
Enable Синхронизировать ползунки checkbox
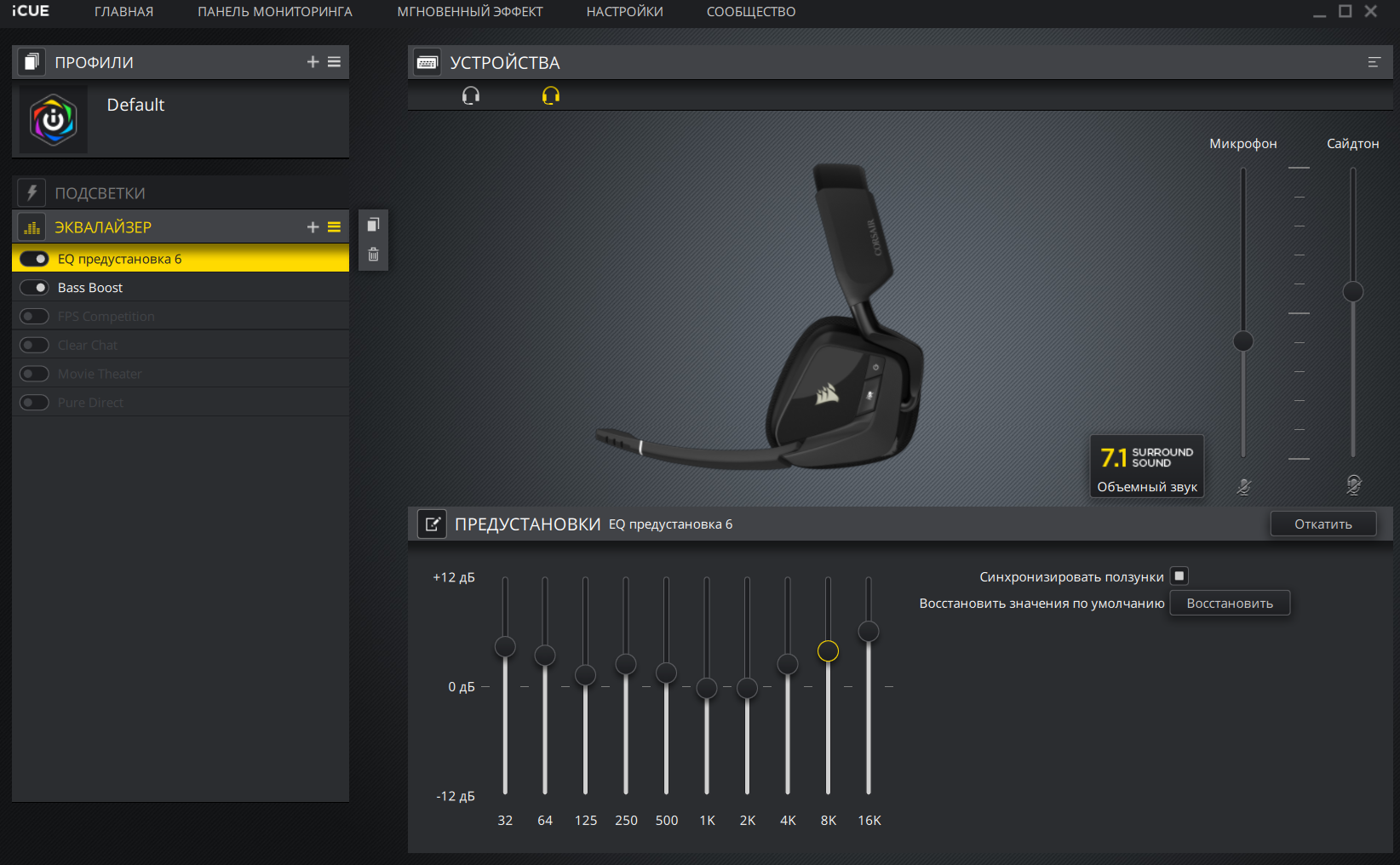pos(1179,576)
